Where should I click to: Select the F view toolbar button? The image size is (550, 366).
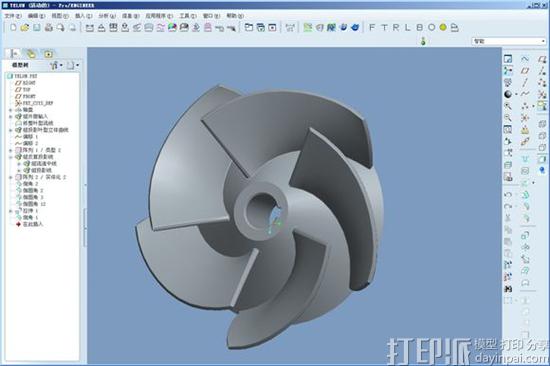(372, 27)
